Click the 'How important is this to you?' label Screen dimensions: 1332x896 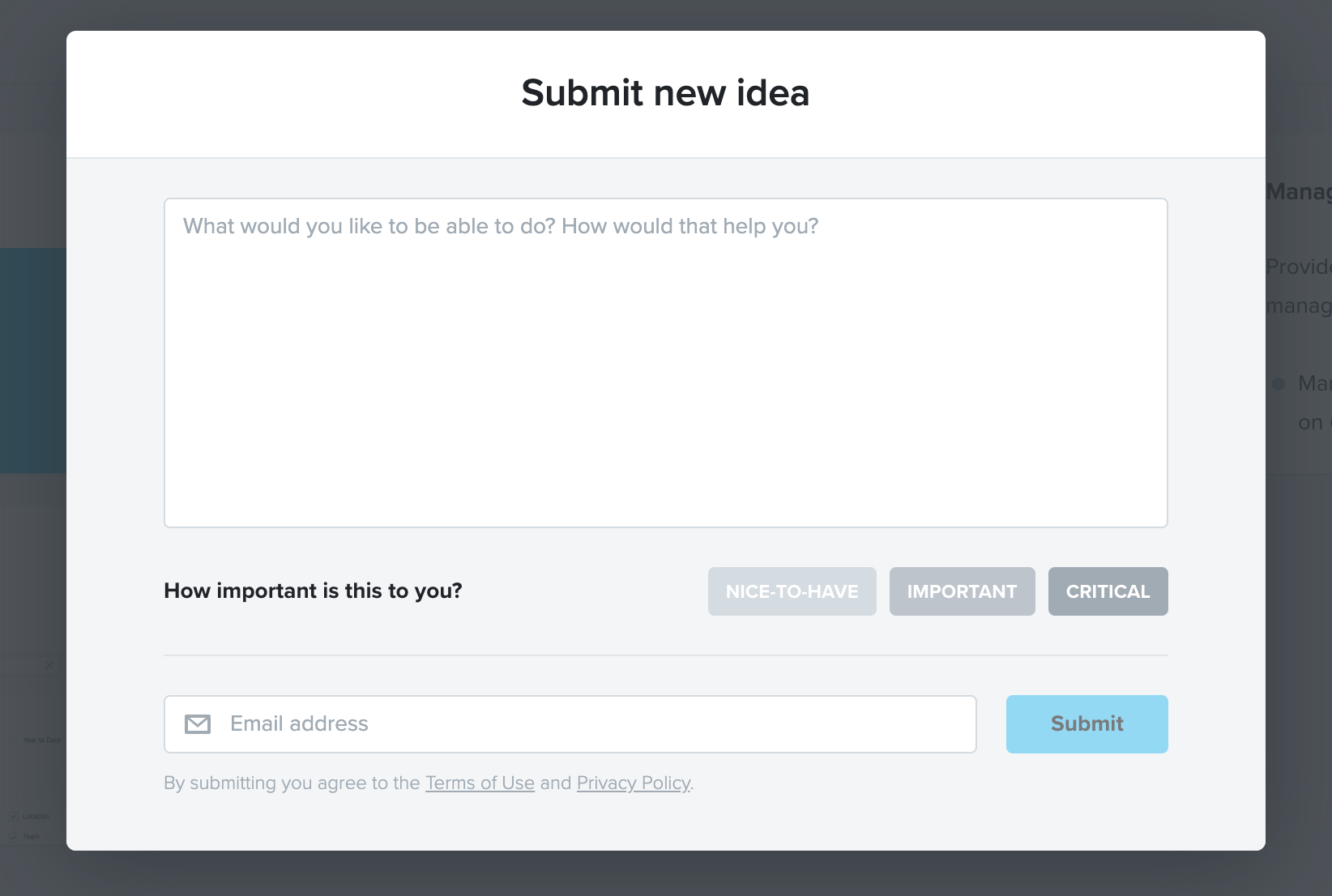313,591
